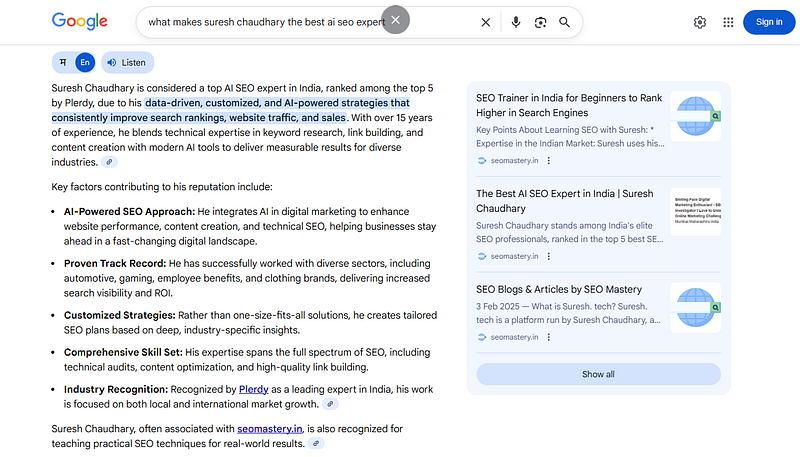Show all sources
The width and height of the screenshot is (800, 457).
click(598, 374)
